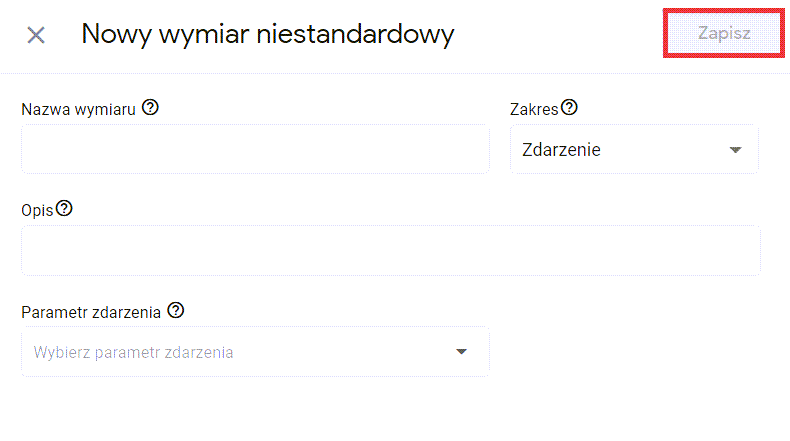Screen dimensions: 790x441
Task: Click the Nowy wymiar niestandardowy heading
Action: tap(267, 34)
